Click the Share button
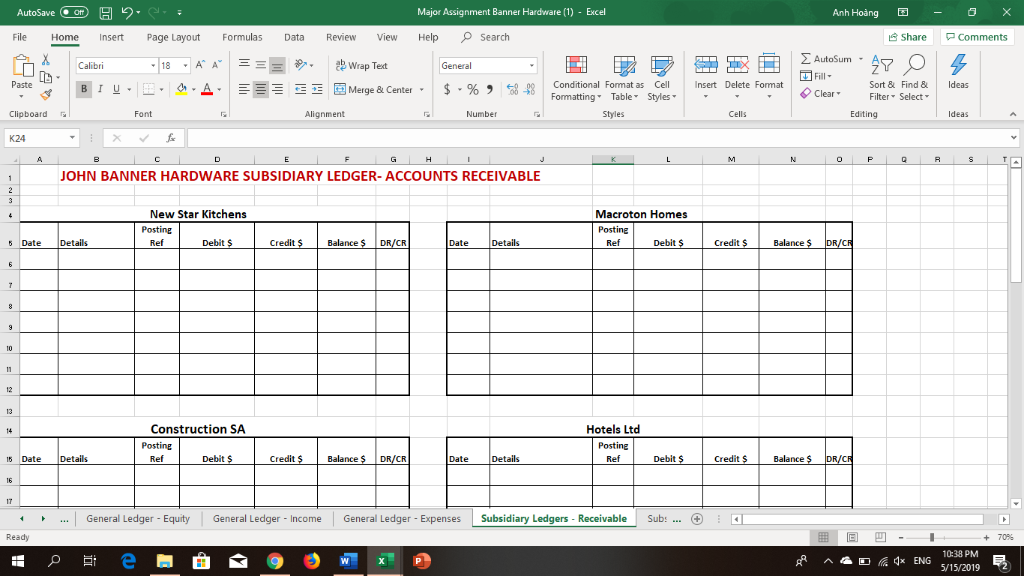Image resolution: width=1024 pixels, height=576 pixels. (906, 36)
